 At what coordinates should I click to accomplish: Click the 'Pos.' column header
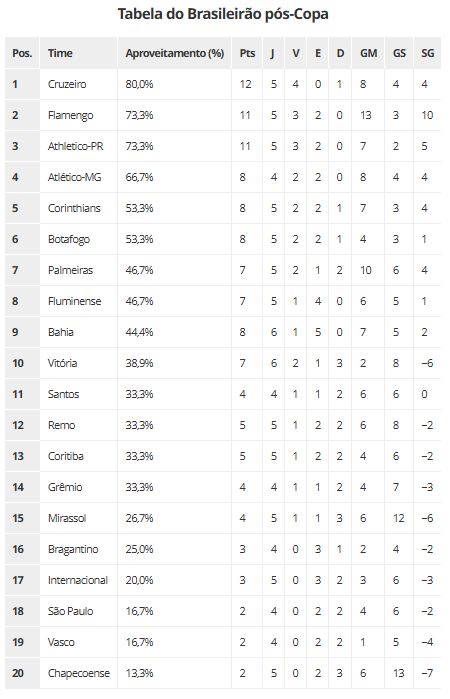click(x=22, y=53)
